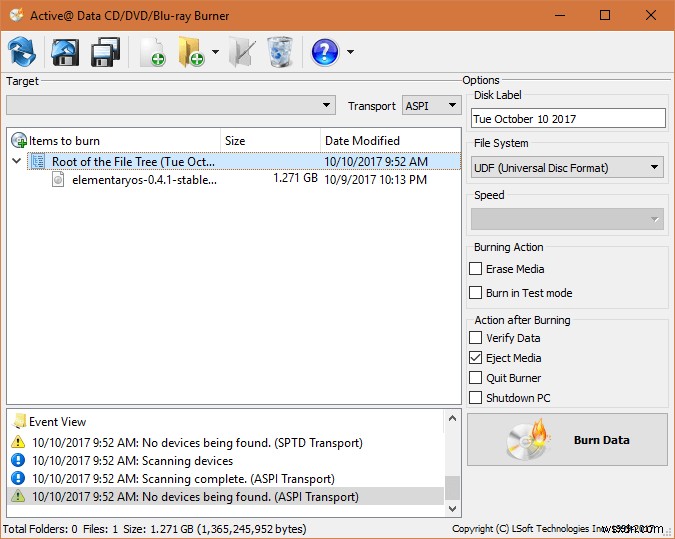The width and height of the screenshot is (675, 539).
Task: Click the application icon in title bar
Action: [17, 15]
